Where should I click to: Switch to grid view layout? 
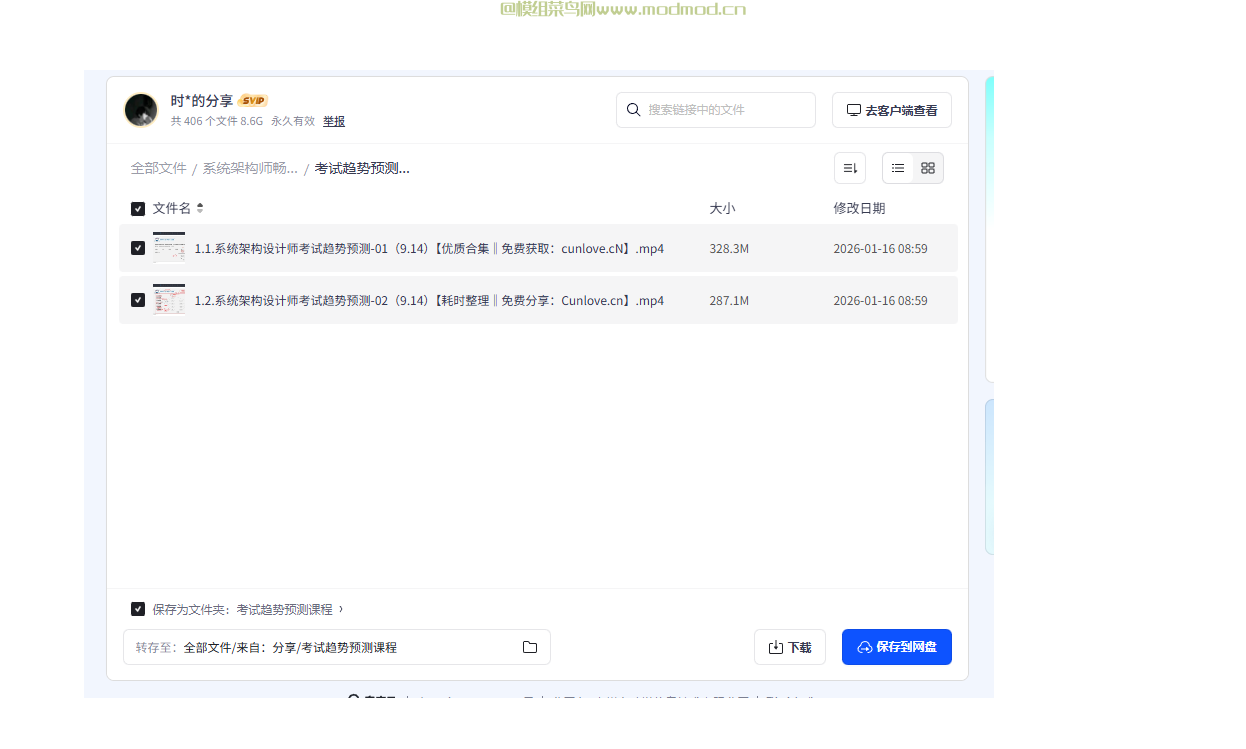coord(927,168)
